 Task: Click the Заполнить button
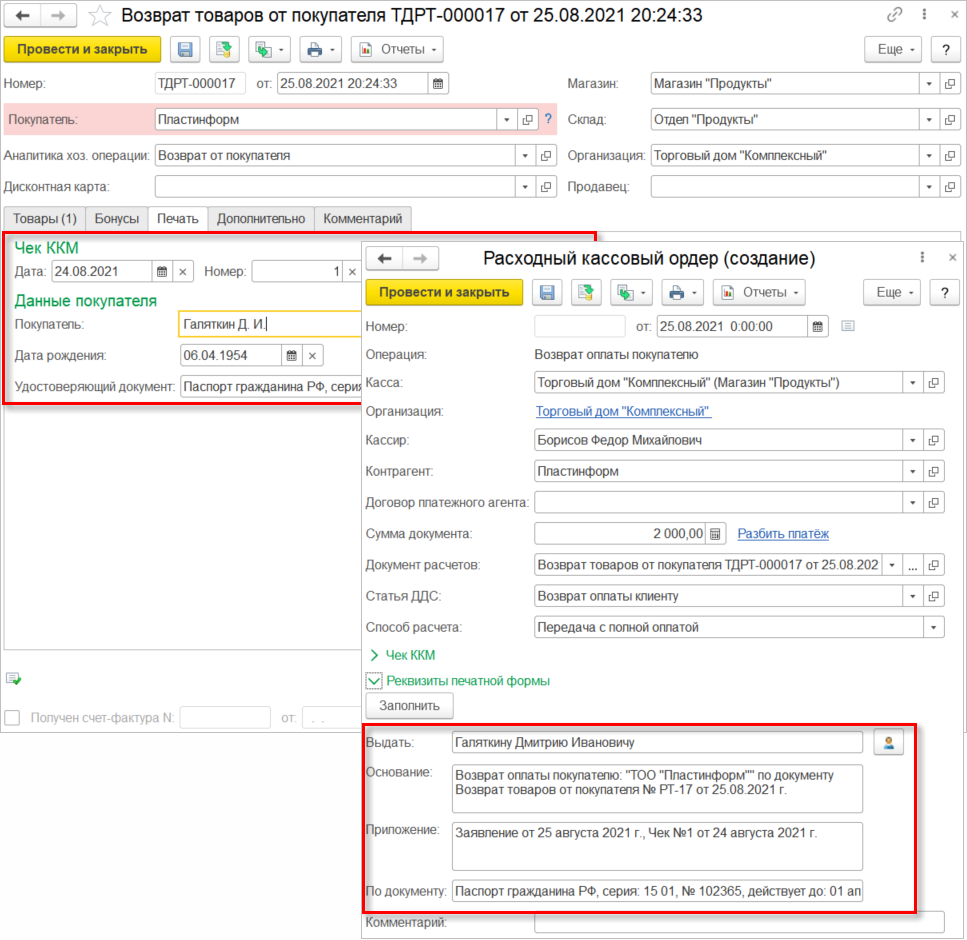click(x=409, y=706)
